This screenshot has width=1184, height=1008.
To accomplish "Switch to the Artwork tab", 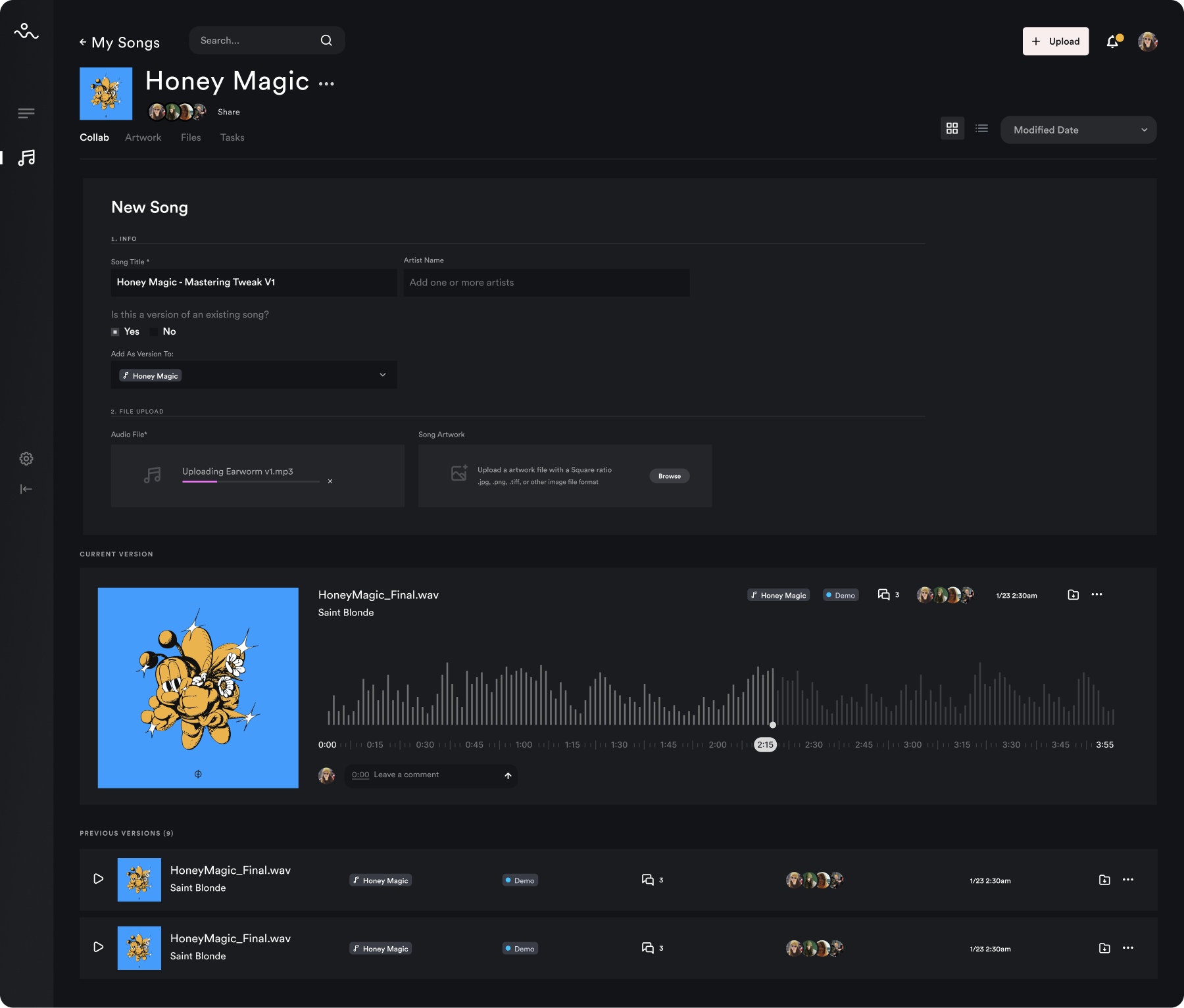I will click(x=143, y=137).
